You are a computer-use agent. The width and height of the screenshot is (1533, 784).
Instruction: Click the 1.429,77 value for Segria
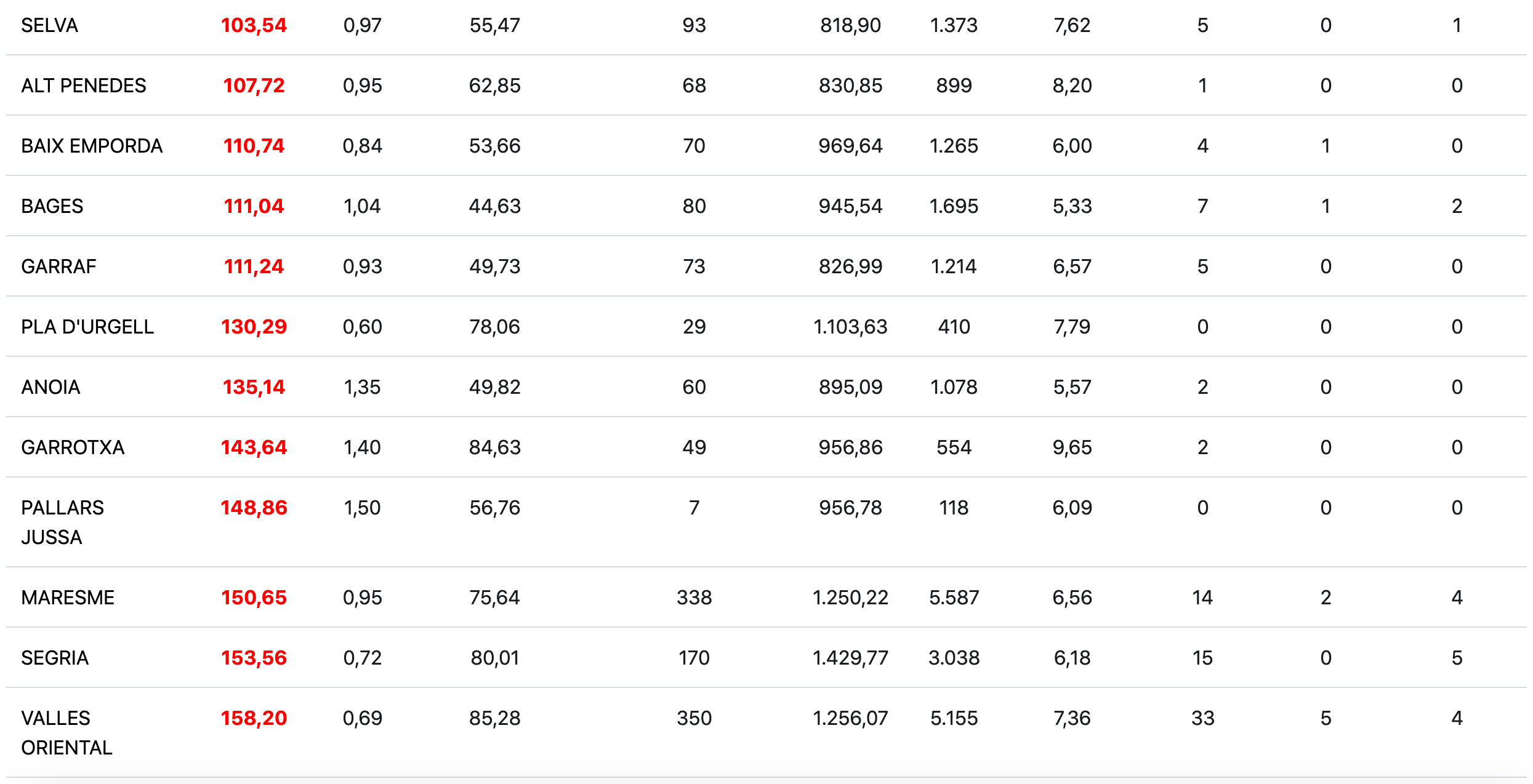[x=850, y=658]
